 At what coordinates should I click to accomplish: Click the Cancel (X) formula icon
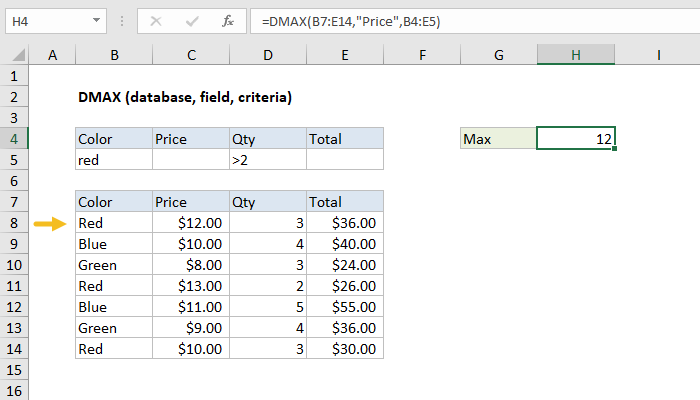point(156,21)
